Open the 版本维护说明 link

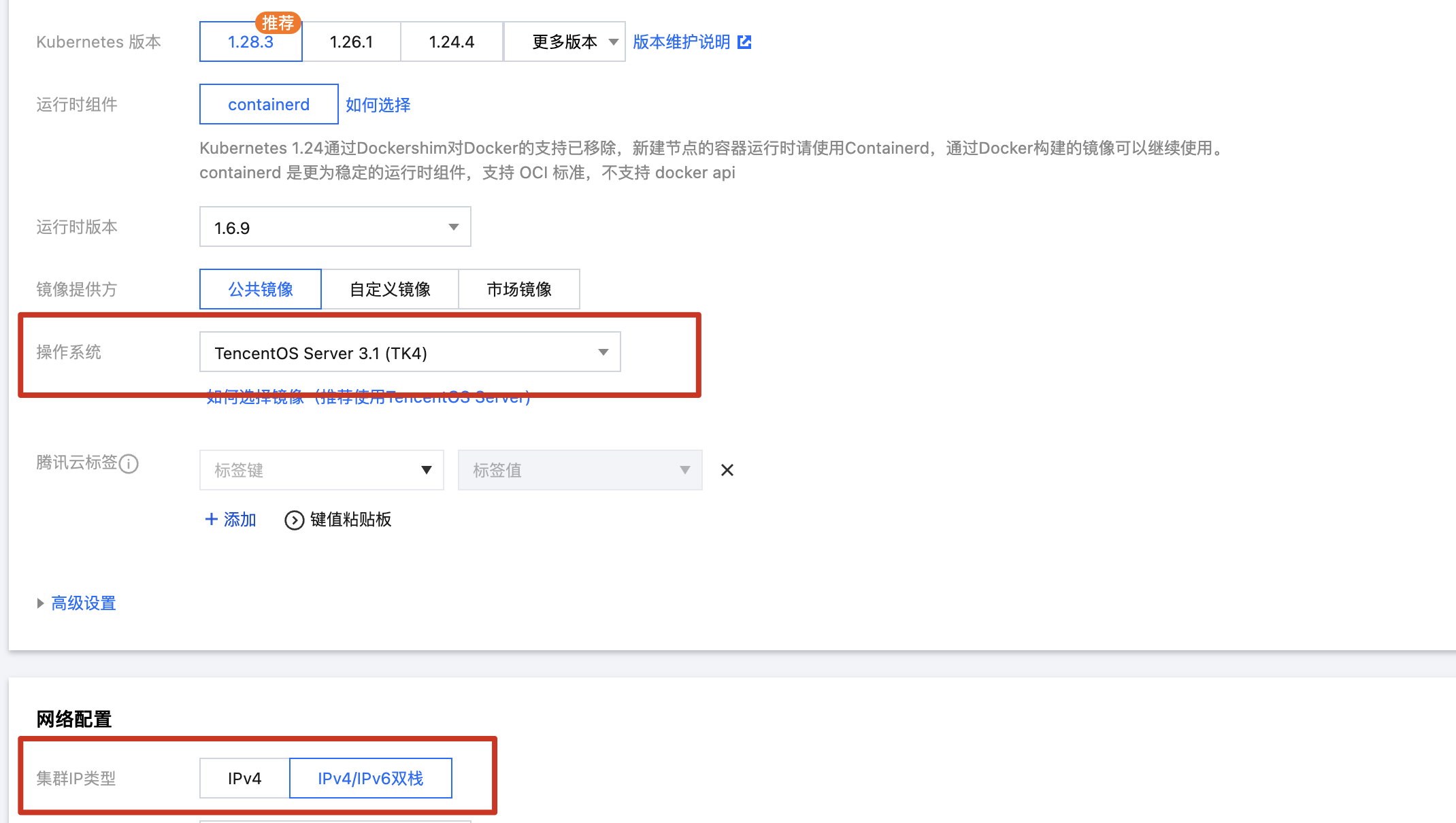681,42
